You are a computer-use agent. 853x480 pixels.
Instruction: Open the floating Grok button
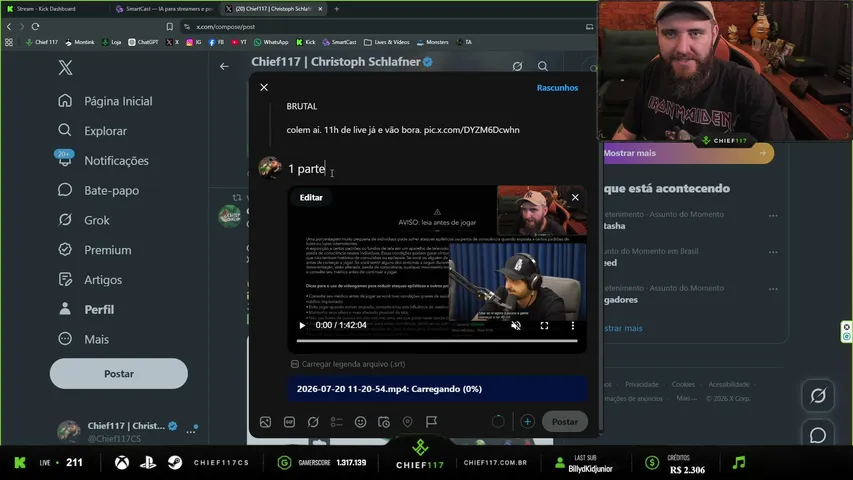[818, 396]
